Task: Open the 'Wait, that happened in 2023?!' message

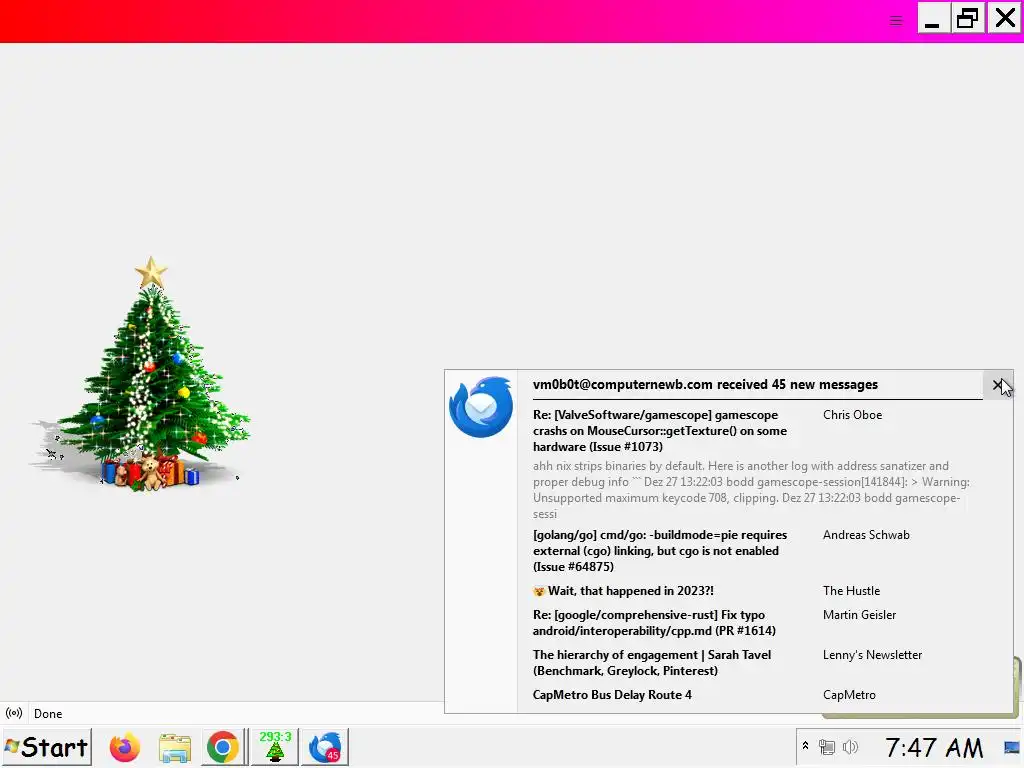Action: tap(624, 591)
